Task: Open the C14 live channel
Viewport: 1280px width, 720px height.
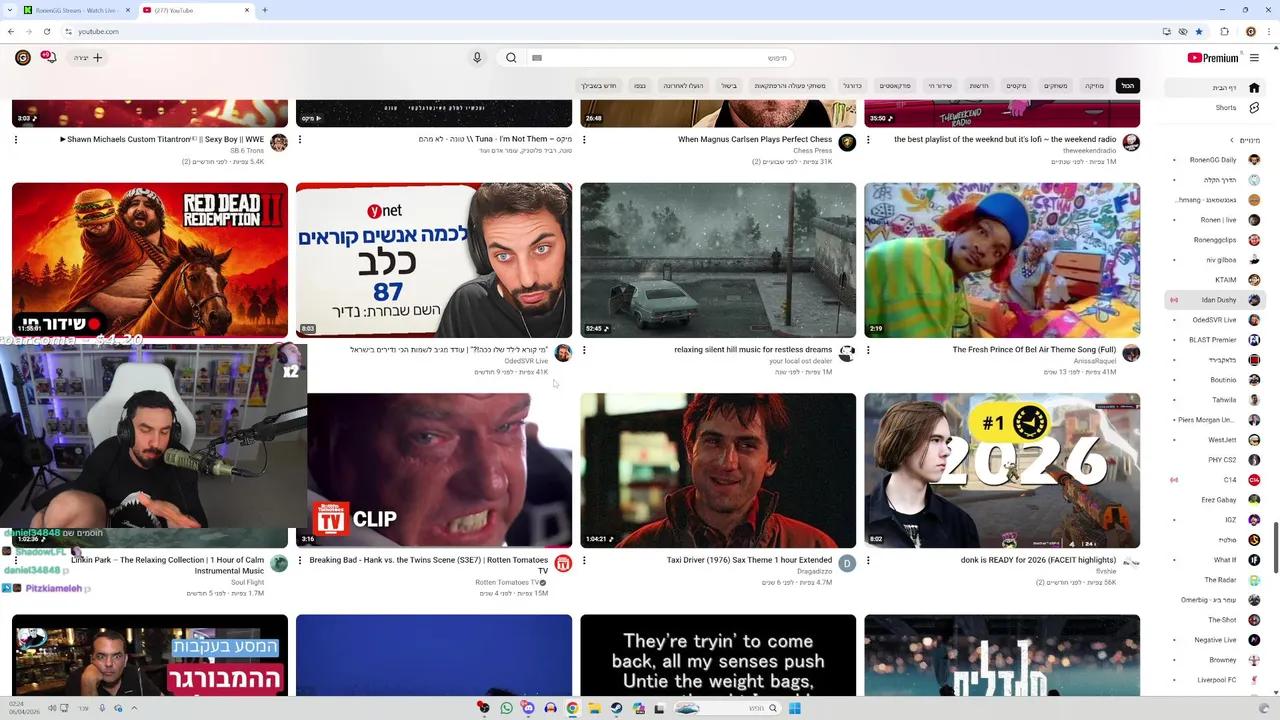Action: click(1216, 480)
